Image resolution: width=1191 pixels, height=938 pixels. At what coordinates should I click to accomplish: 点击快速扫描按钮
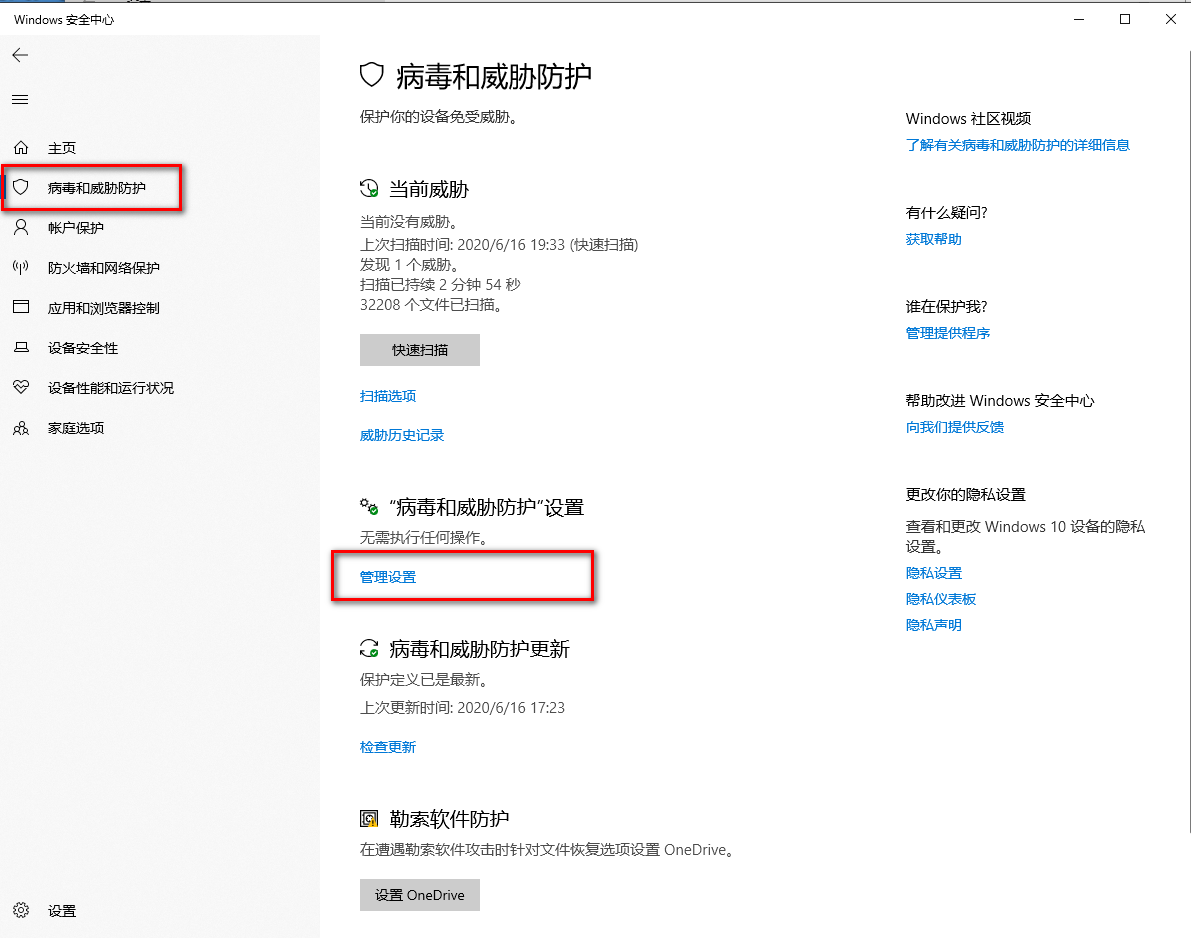point(419,350)
